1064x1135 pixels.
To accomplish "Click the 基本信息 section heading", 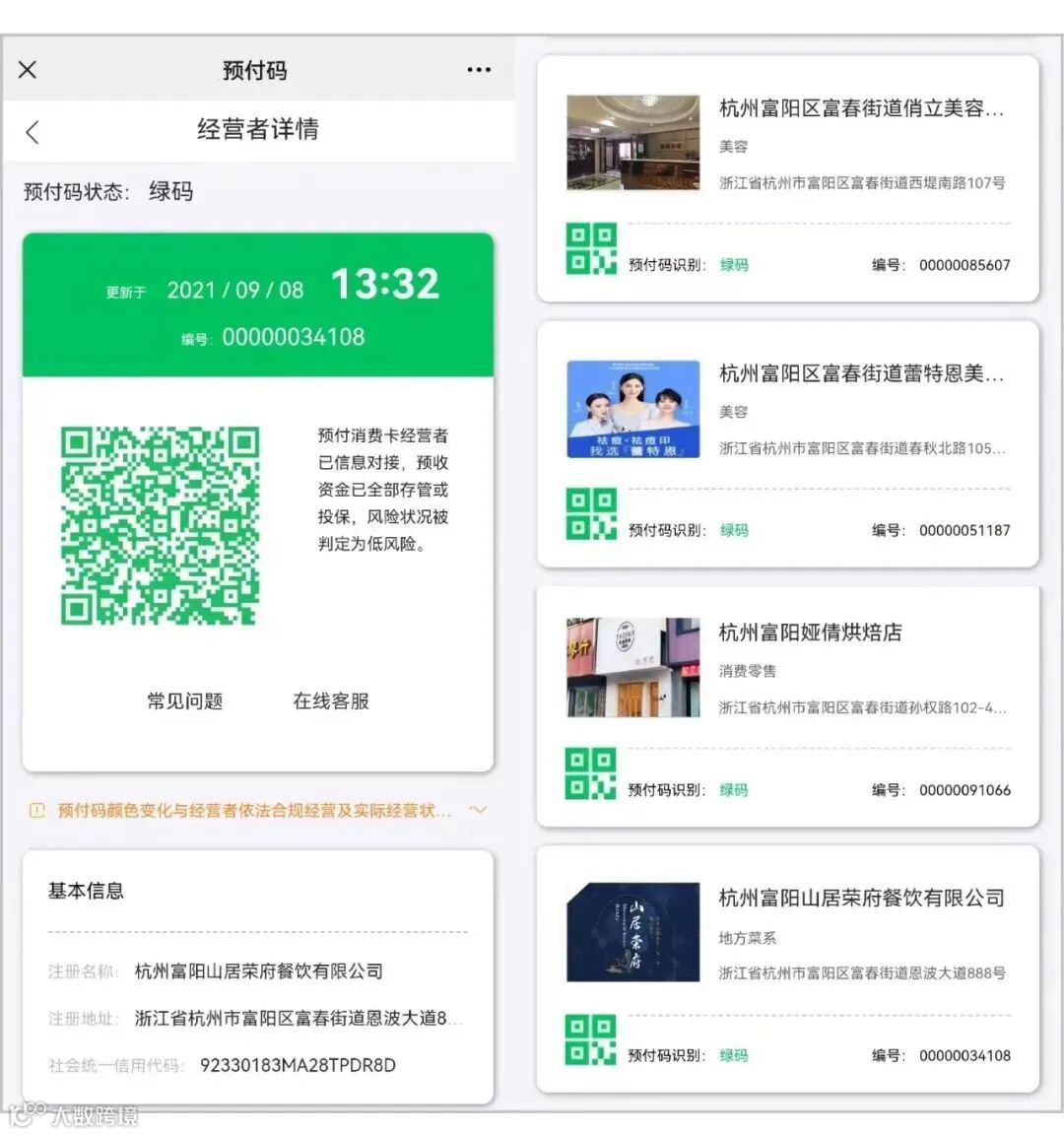I will click(x=86, y=891).
